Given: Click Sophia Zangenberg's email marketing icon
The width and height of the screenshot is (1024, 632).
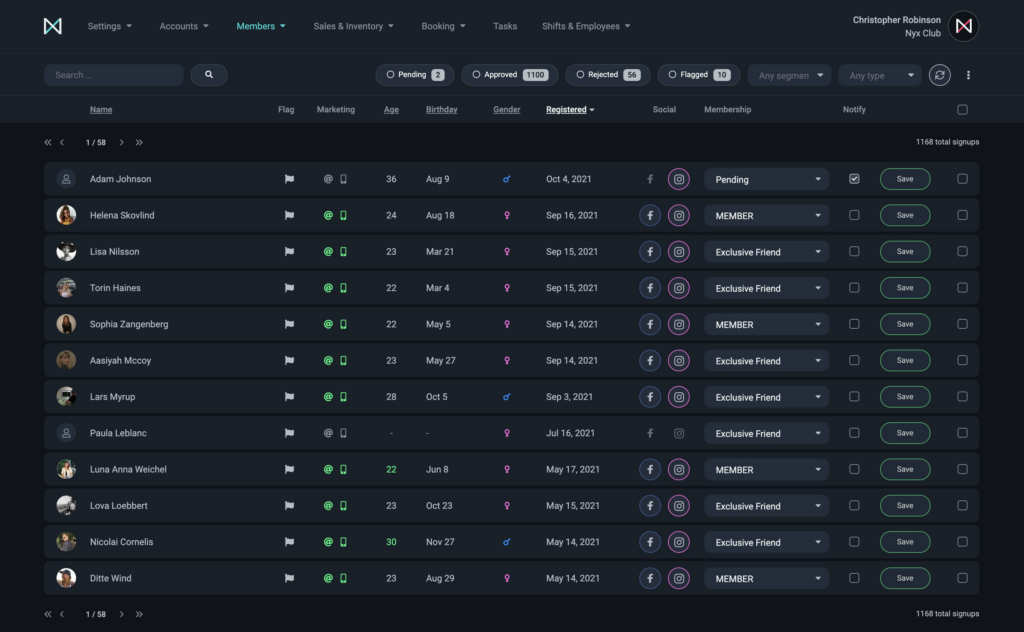Looking at the screenshot, I should (327, 324).
